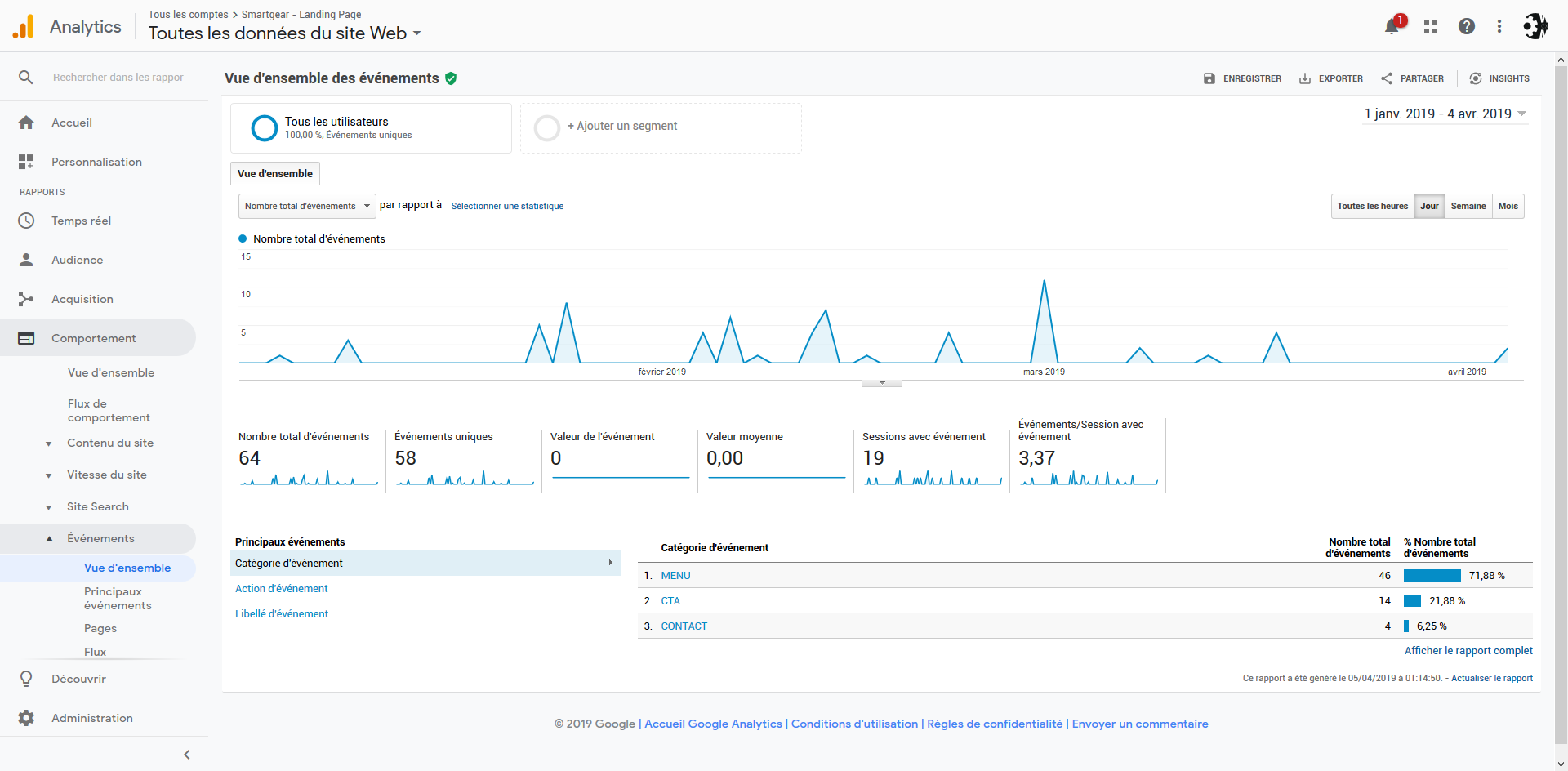Open Pages under Événements

tap(100, 628)
